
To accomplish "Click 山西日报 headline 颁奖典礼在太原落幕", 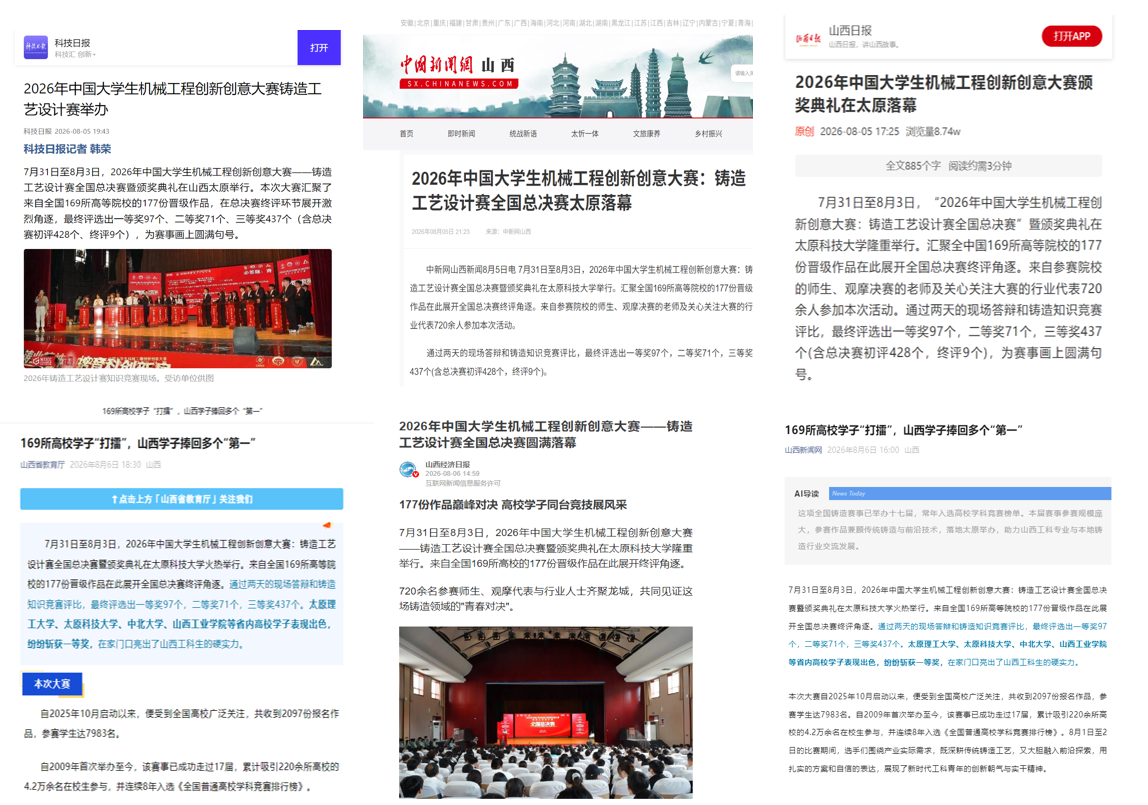I will (x=944, y=94).
